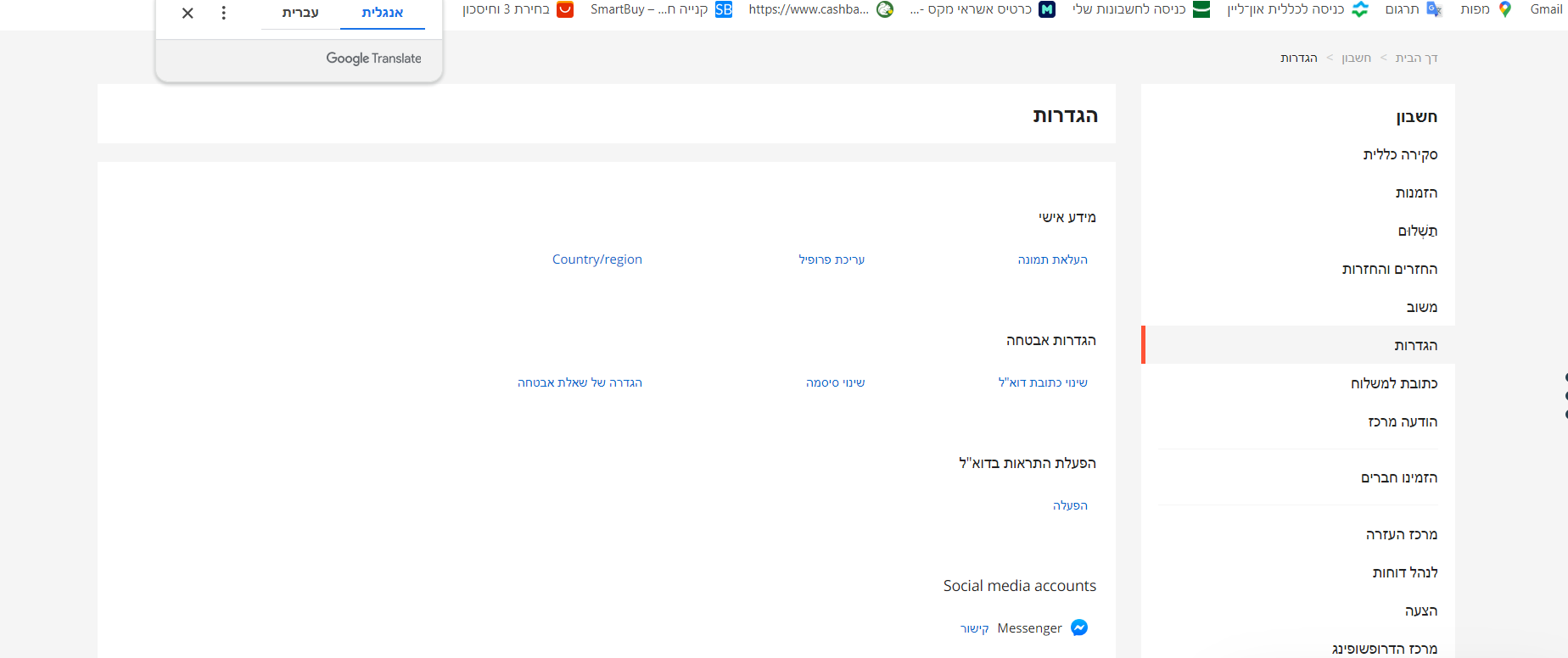Open מרכז העזרה in the sidebar
This screenshot has width=1568, height=658.
1402,534
